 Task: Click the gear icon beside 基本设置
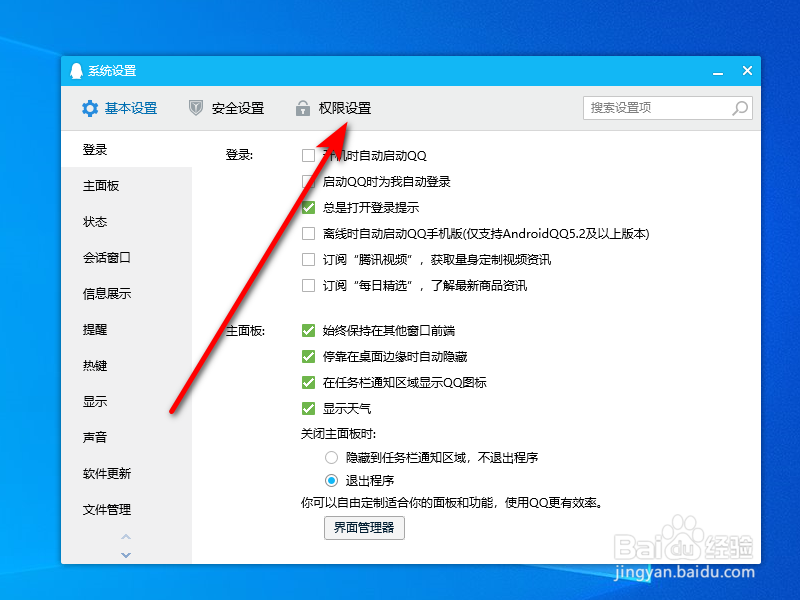[90, 108]
